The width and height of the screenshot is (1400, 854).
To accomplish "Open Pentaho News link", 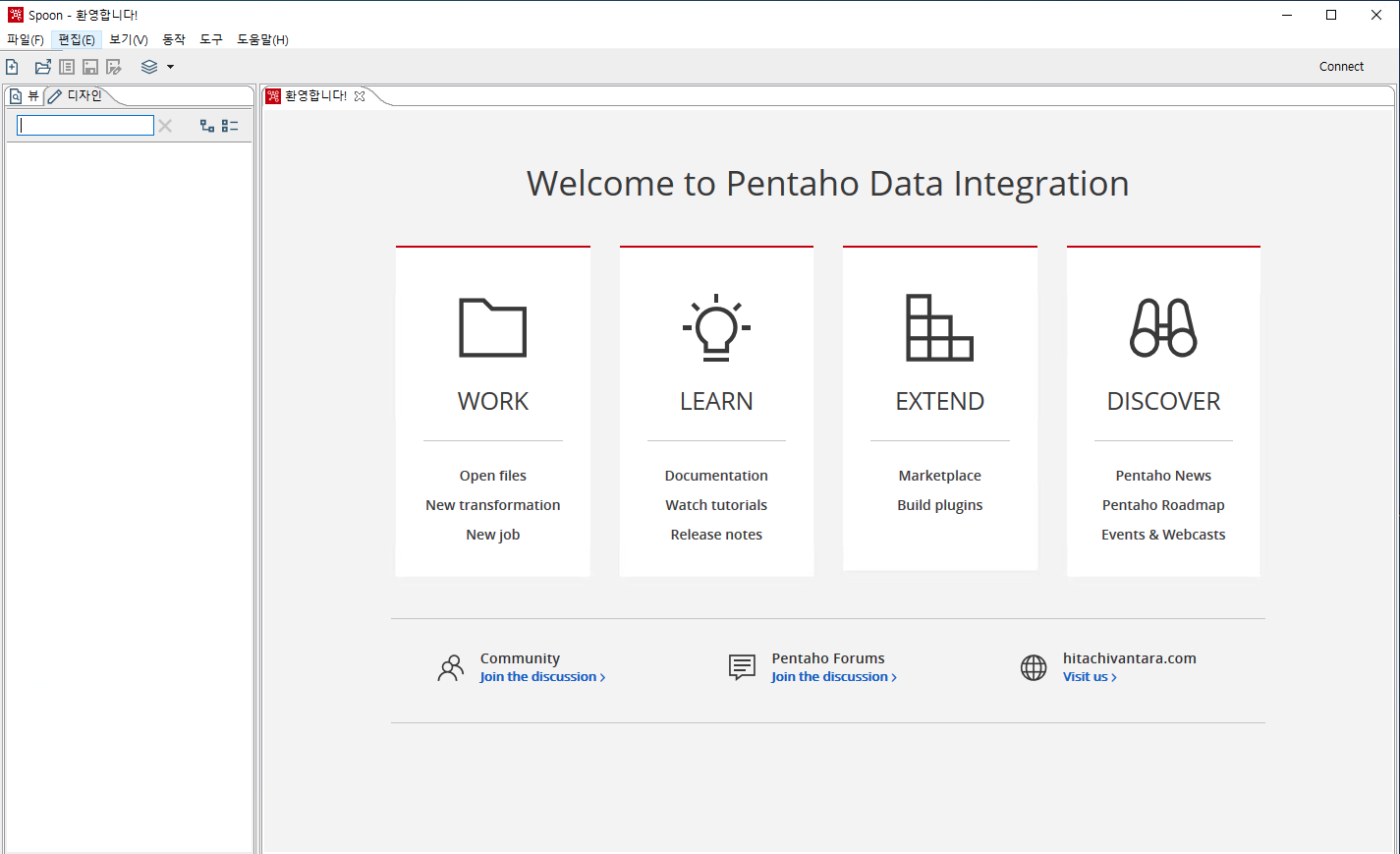I will 1163,476.
